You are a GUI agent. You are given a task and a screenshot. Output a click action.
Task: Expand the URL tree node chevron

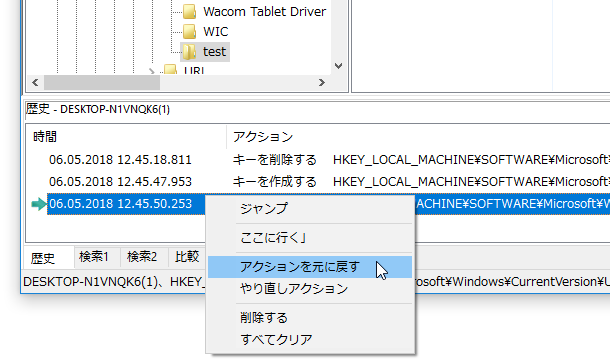click(151, 71)
